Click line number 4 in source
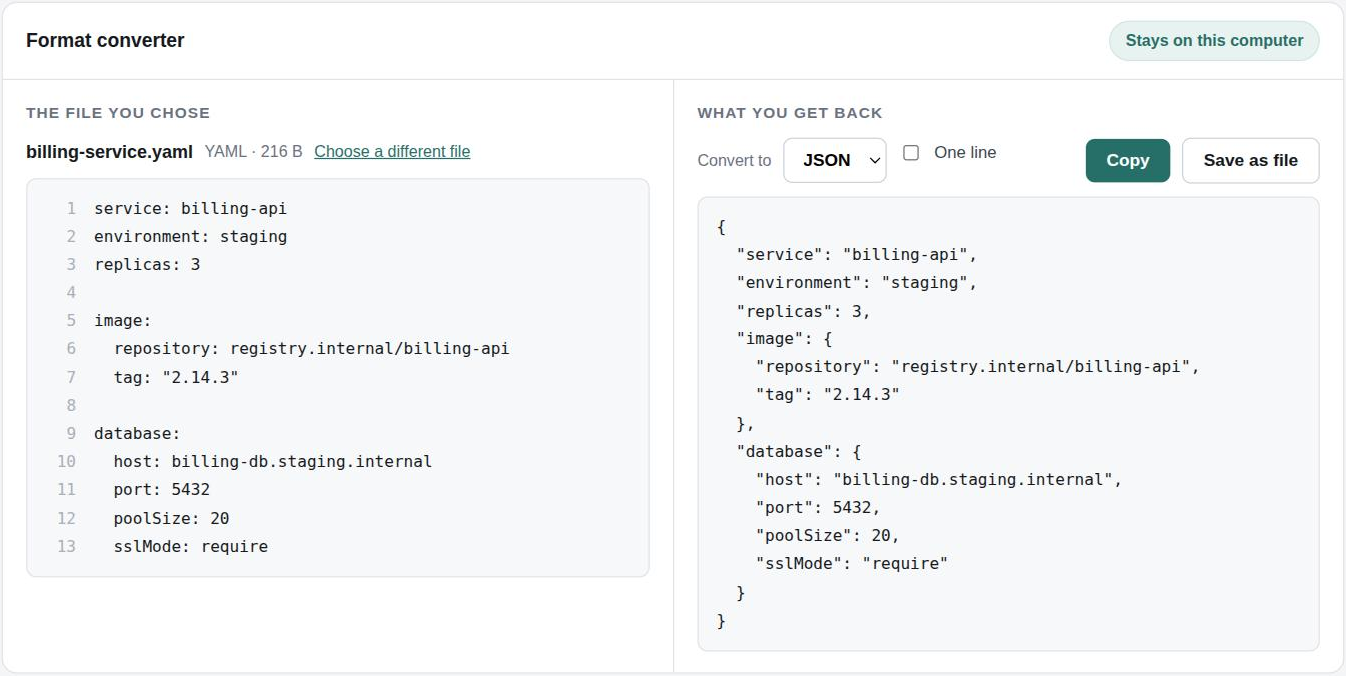Image resolution: width=1346 pixels, height=676 pixels. tap(71, 293)
